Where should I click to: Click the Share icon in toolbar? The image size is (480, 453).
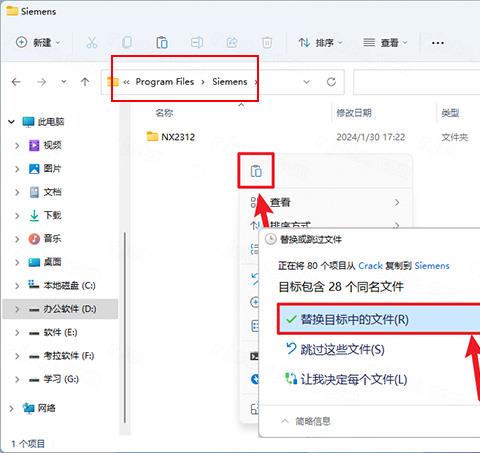232,43
